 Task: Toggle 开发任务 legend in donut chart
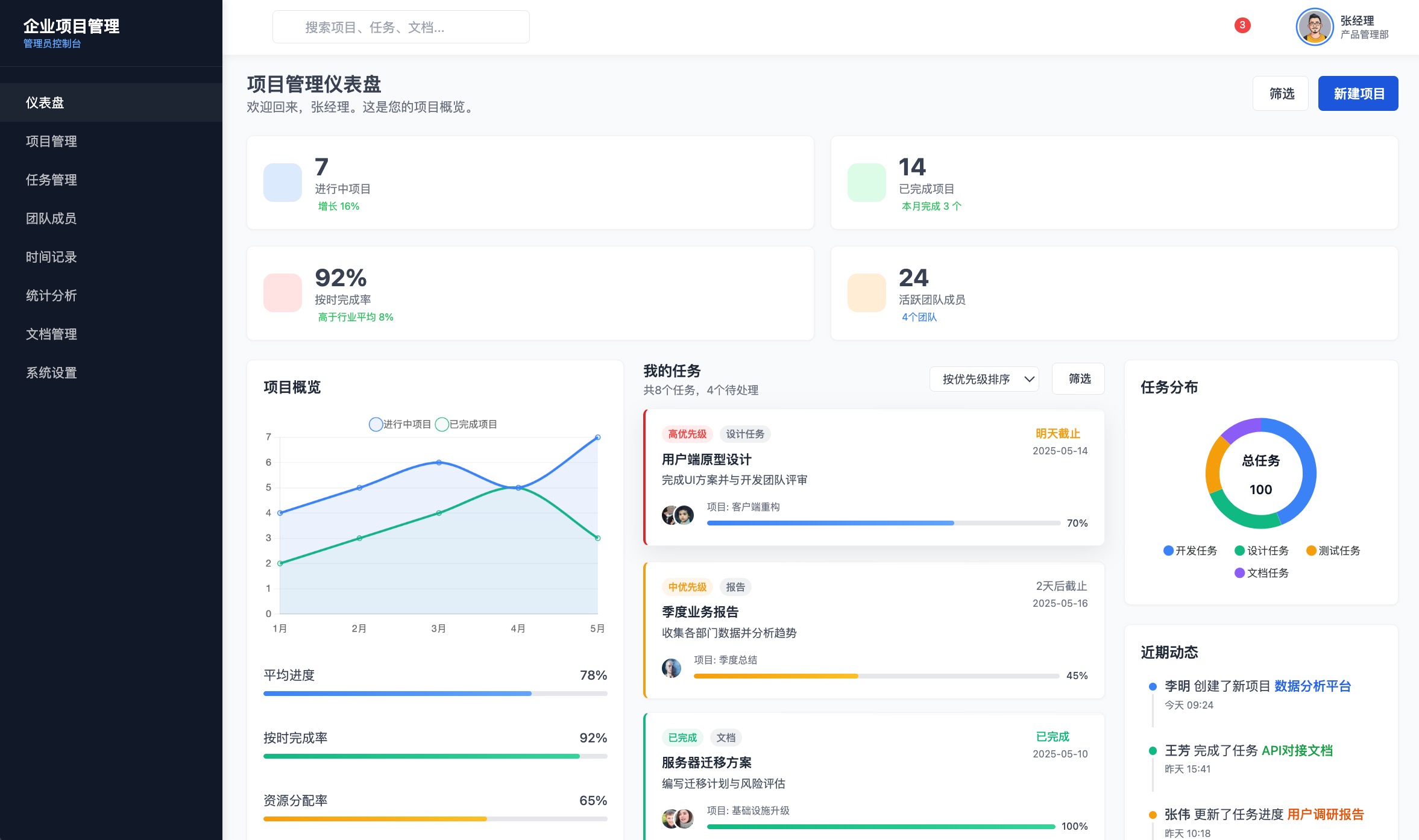click(1190, 551)
